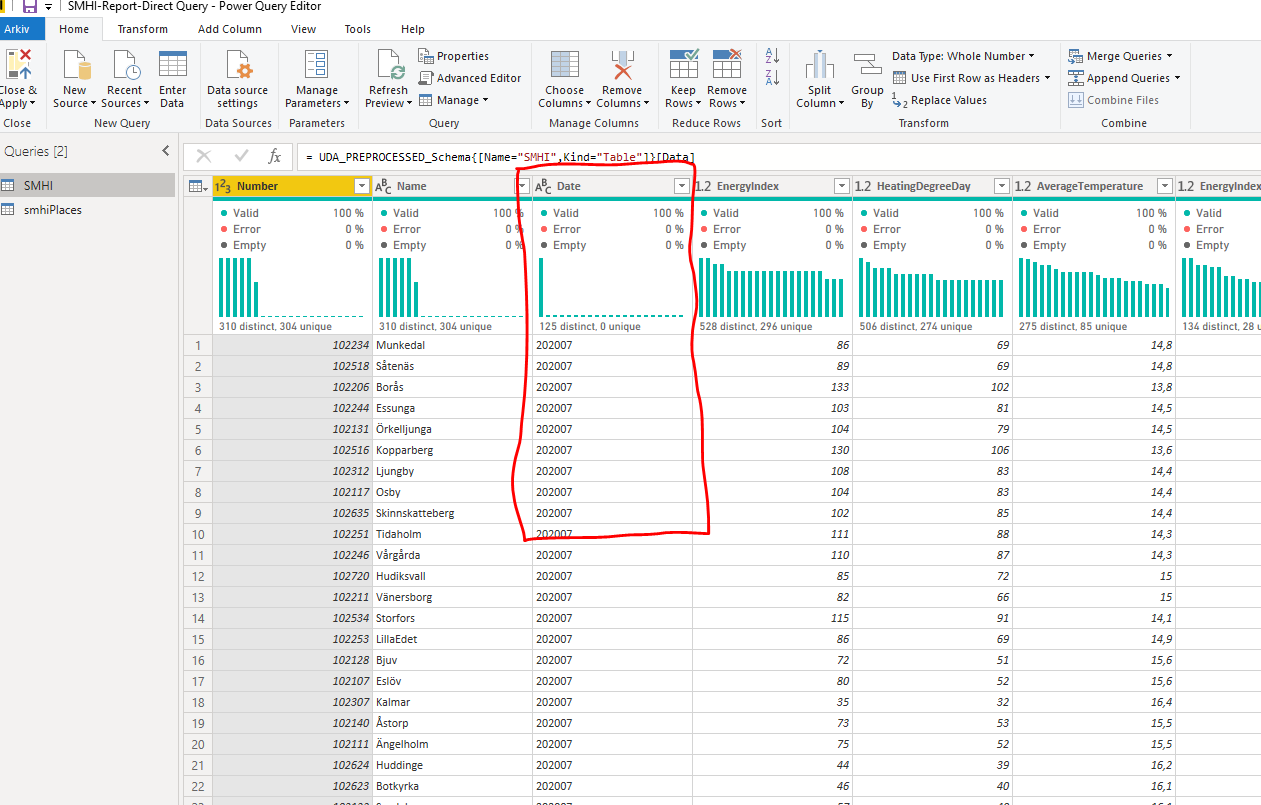Open query Properties

(x=454, y=56)
